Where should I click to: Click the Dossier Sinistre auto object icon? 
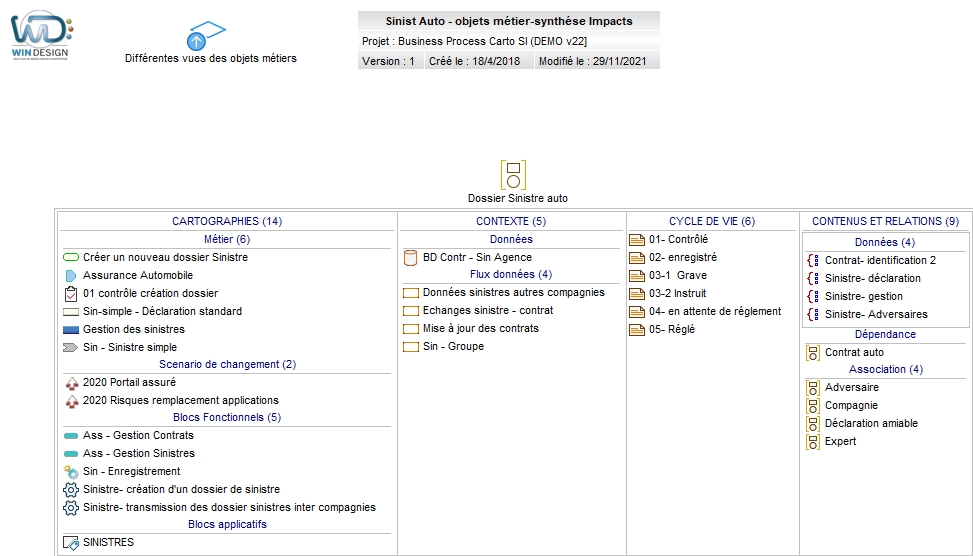[x=513, y=175]
